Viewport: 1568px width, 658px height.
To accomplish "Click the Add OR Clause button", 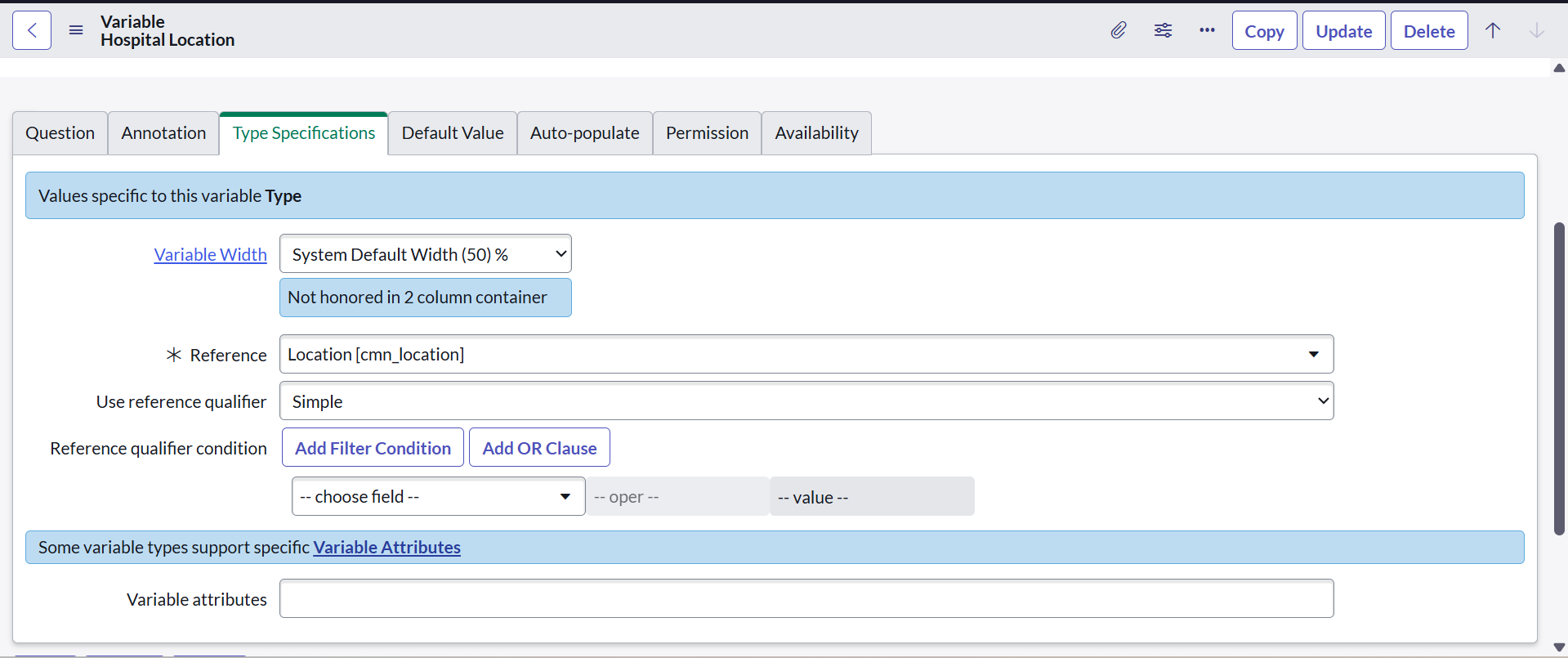I will (539, 448).
